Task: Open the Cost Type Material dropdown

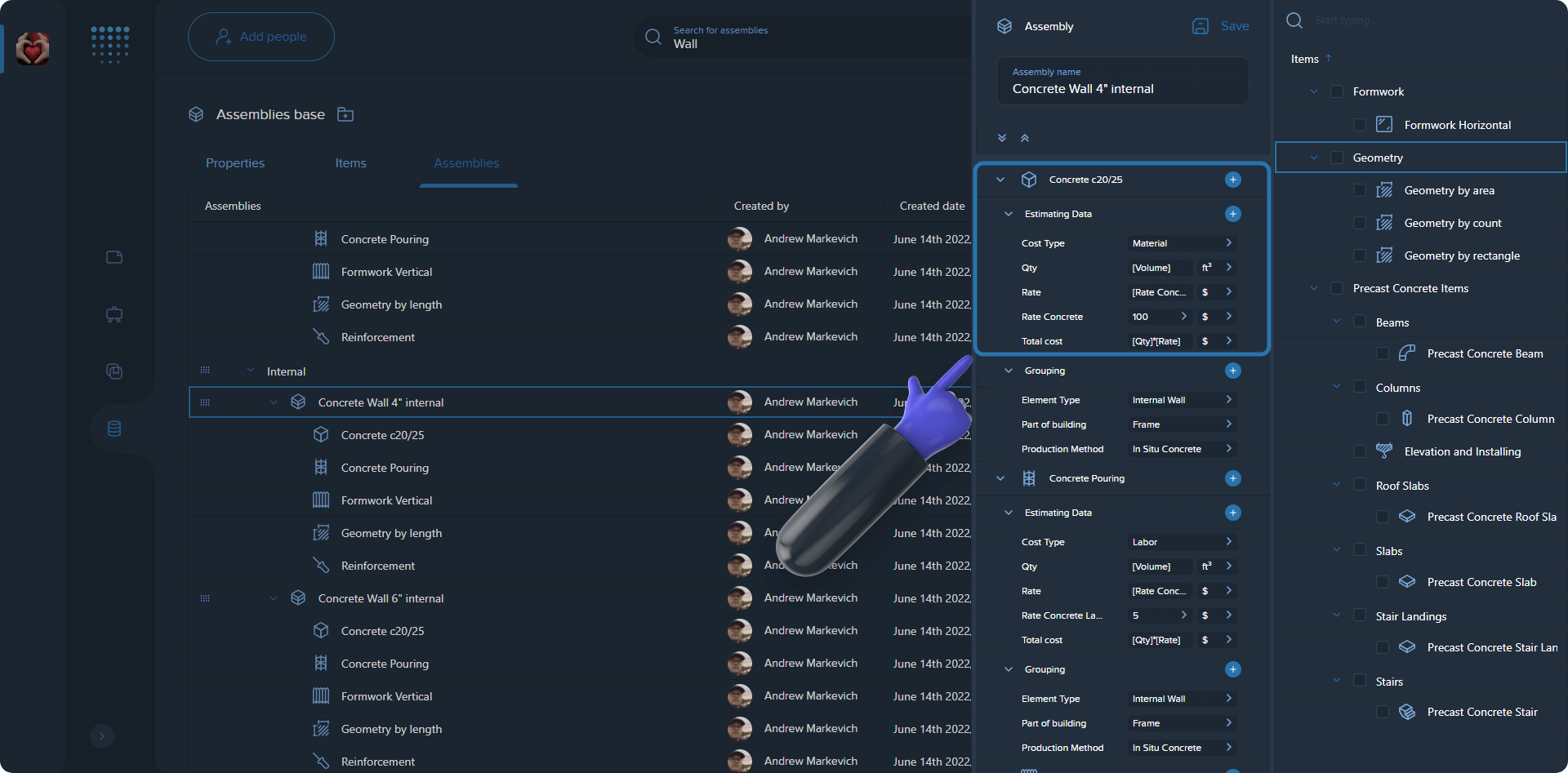Action: [1181, 243]
